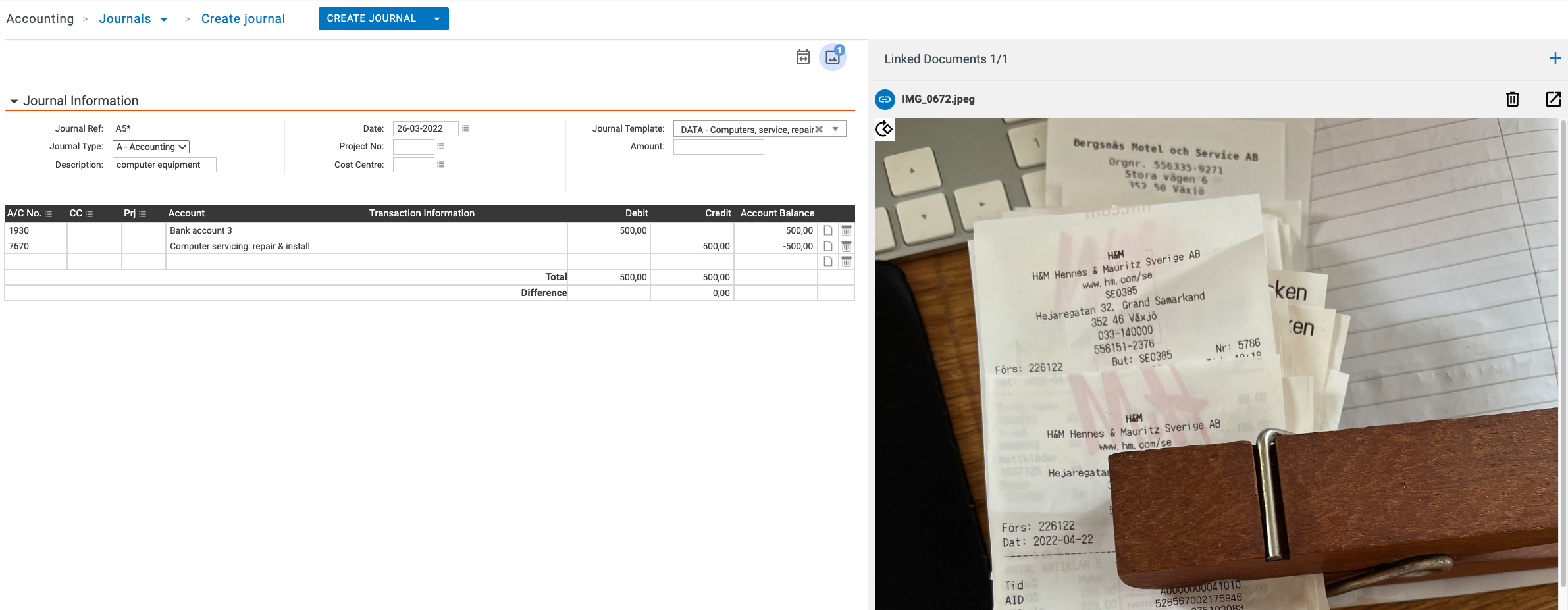Clear the selected Journal Template
1568x610 pixels.
[x=819, y=129]
